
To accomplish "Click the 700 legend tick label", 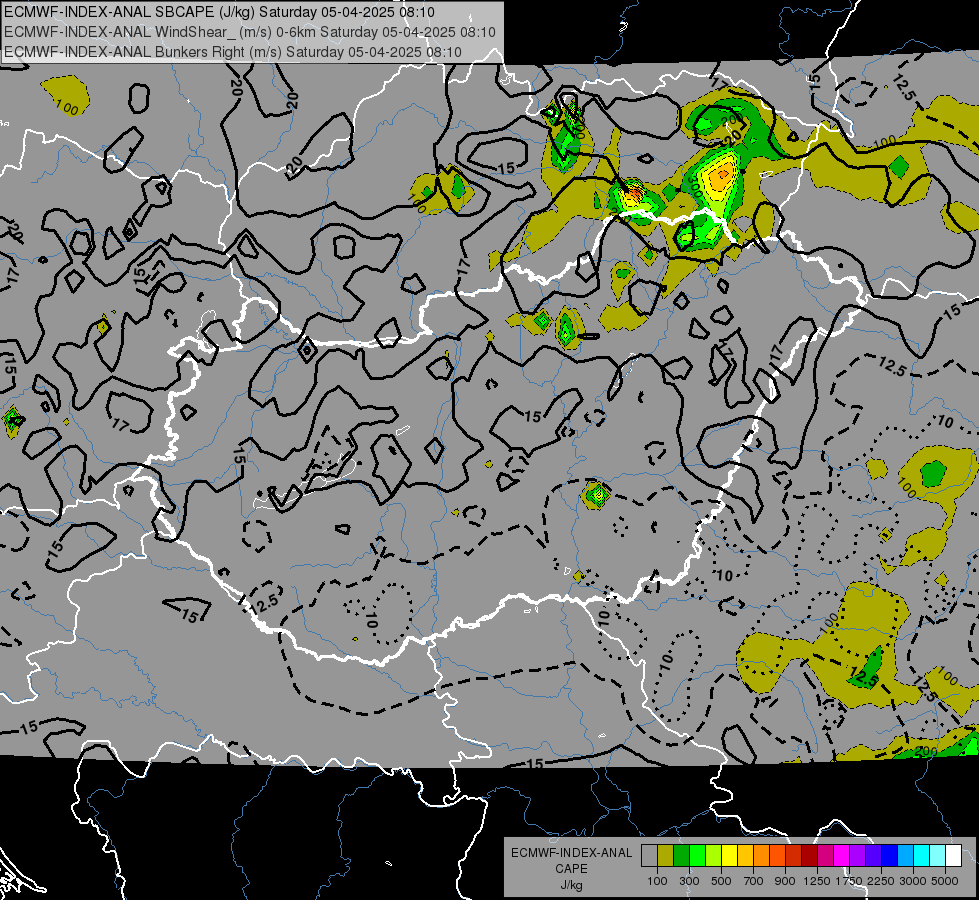I will (x=754, y=881).
